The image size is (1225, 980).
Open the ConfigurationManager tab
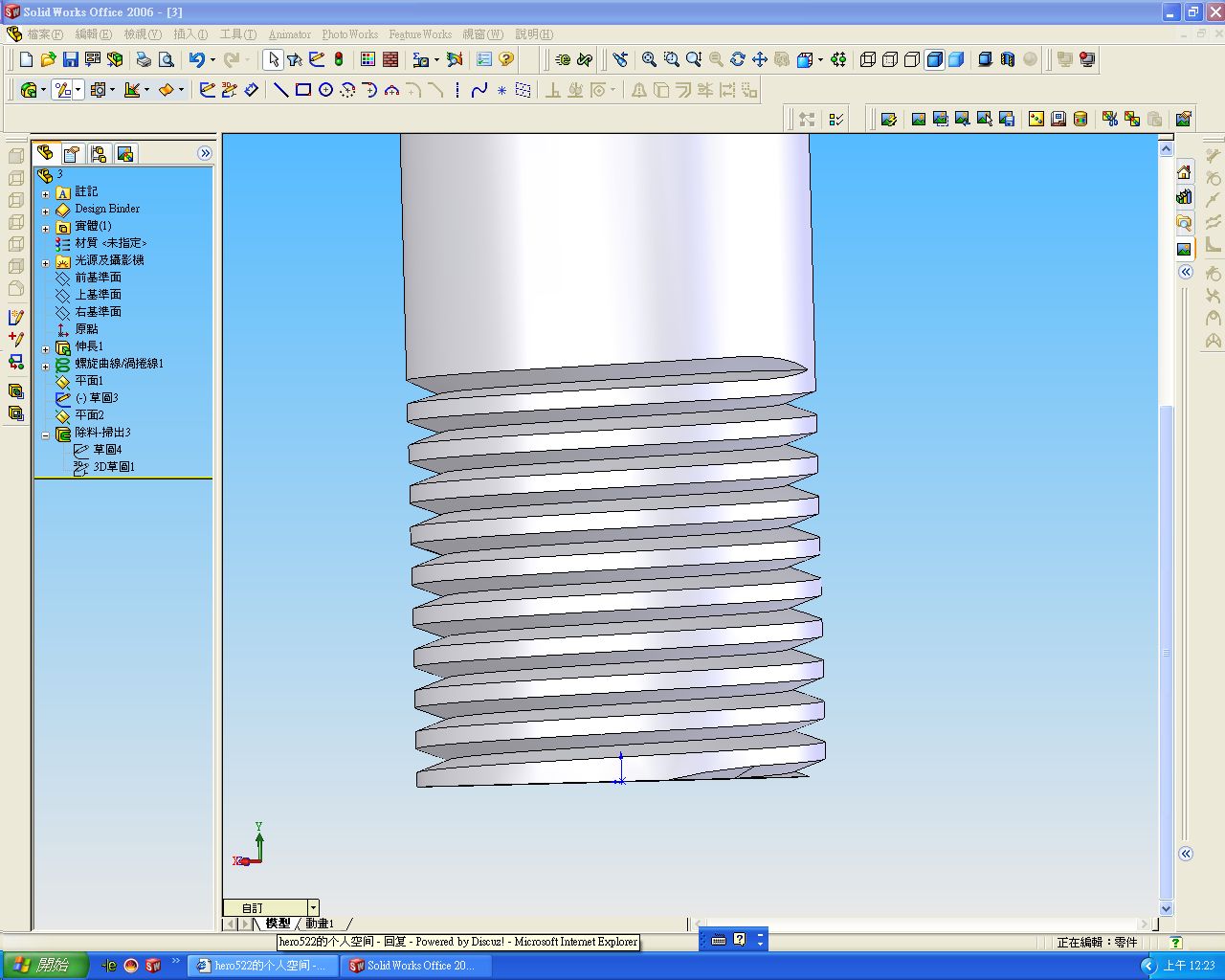98,153
